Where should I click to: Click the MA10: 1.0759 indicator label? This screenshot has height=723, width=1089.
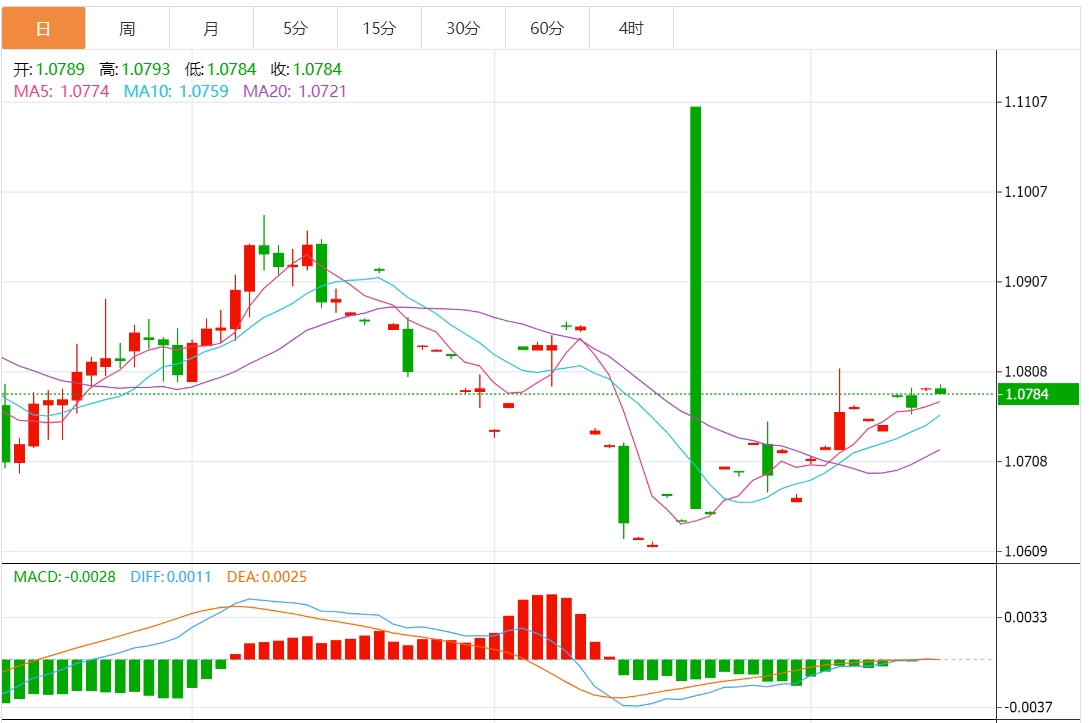point(176,91)
